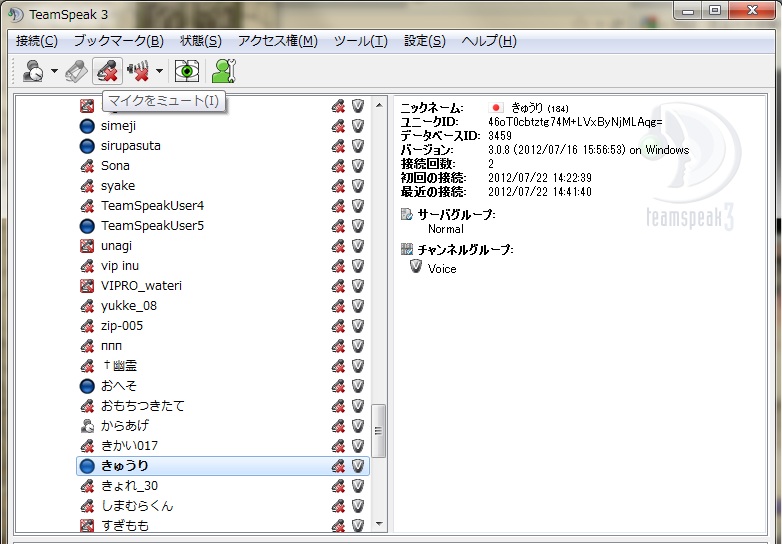Open the ブックマーク(B) menu
Viewport: 782px width, 544px height.
[x=118, y=41]
